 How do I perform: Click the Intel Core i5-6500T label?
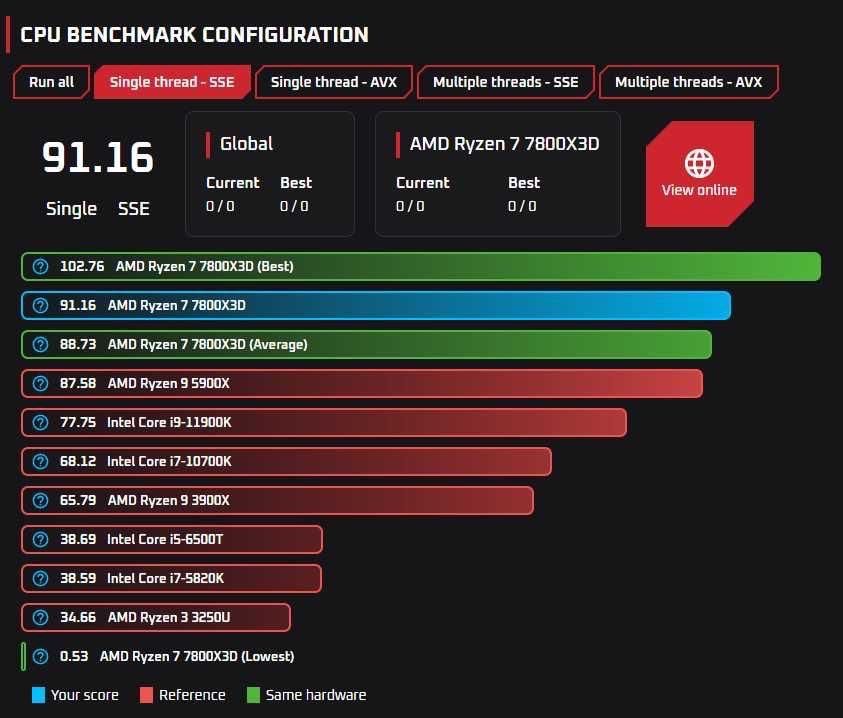coord(165,539)
